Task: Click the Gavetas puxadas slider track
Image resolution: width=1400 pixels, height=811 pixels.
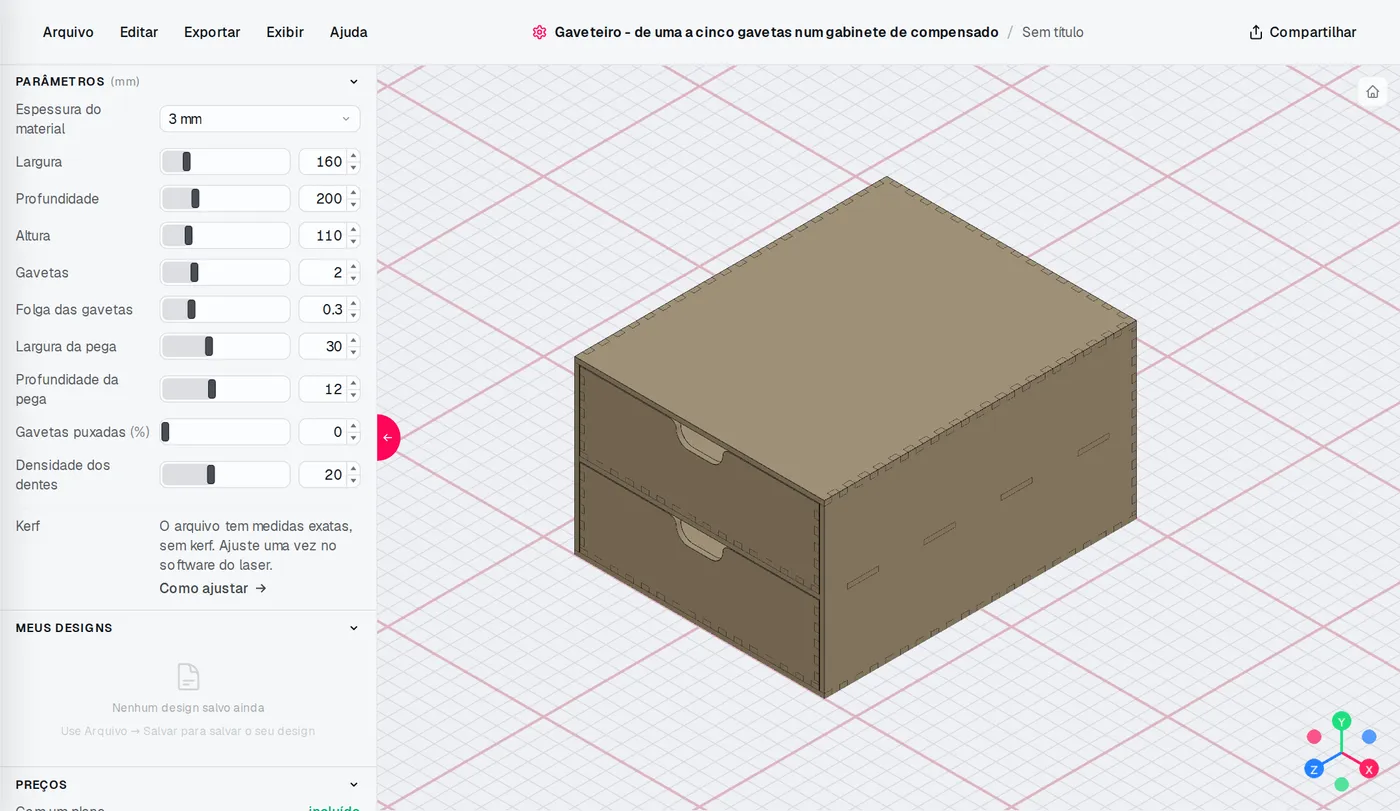Action: (x=225, y=432)
